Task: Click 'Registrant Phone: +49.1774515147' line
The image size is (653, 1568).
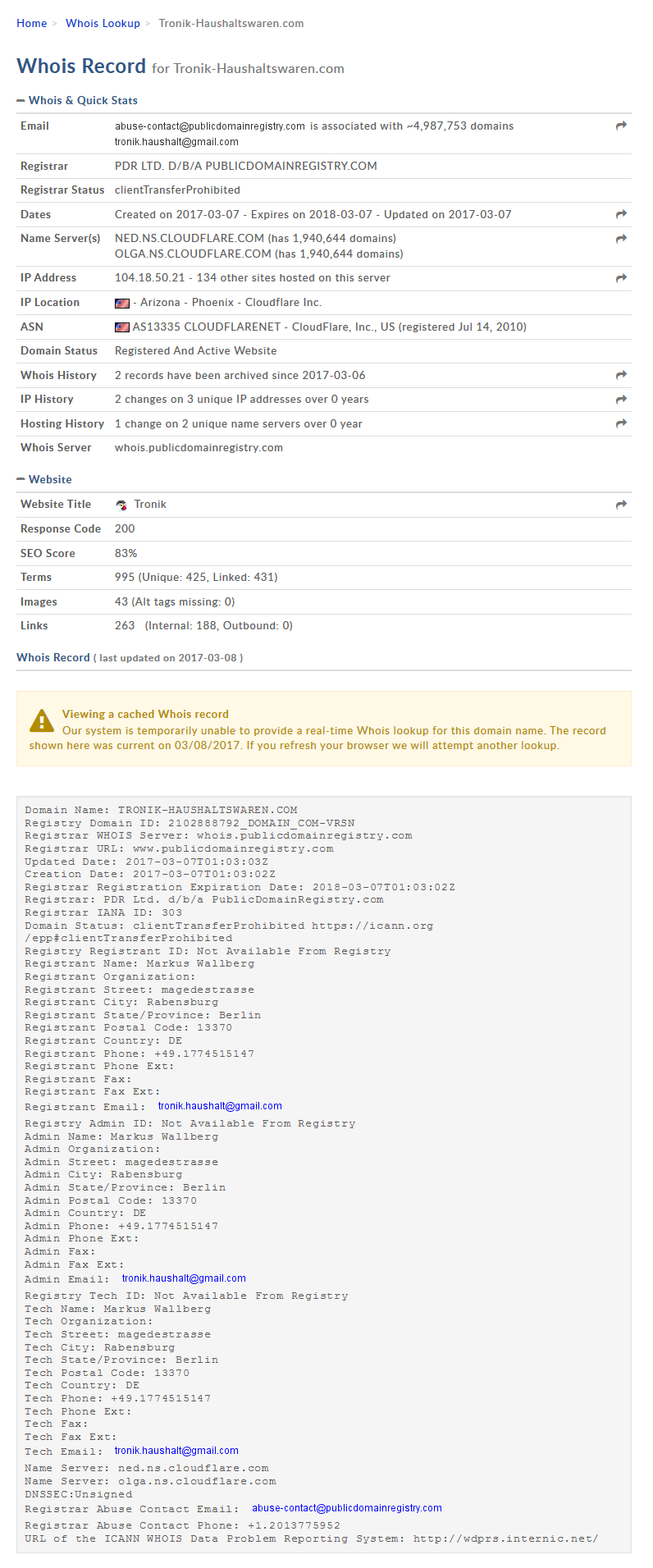Action: [x=139, y=1054]
